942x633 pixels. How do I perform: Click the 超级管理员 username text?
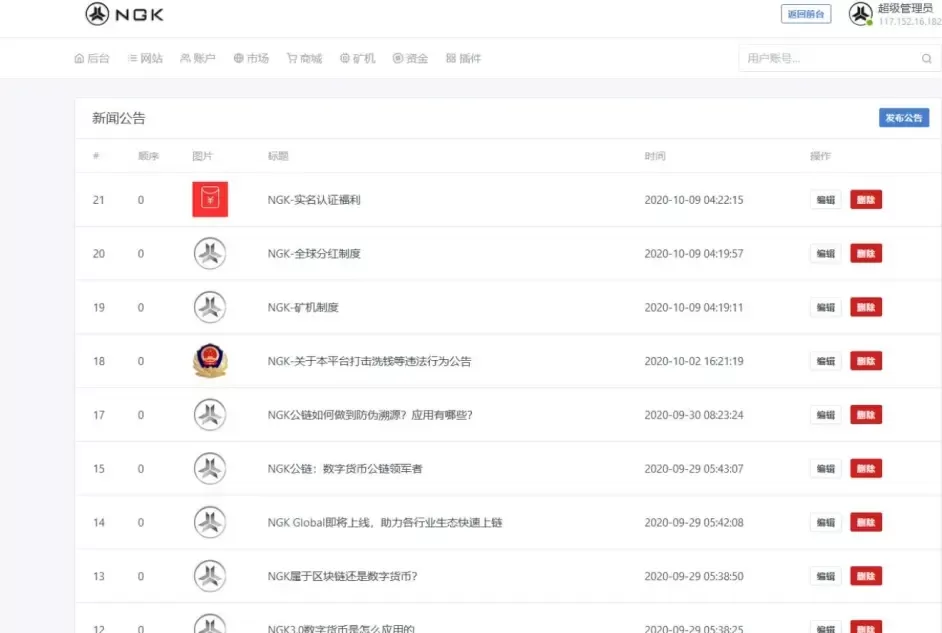(x=905, y=8)
